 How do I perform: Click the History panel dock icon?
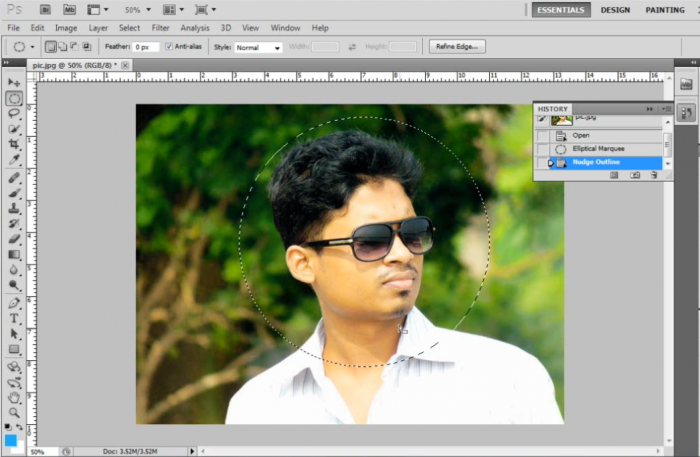click(x=686, y=112)
